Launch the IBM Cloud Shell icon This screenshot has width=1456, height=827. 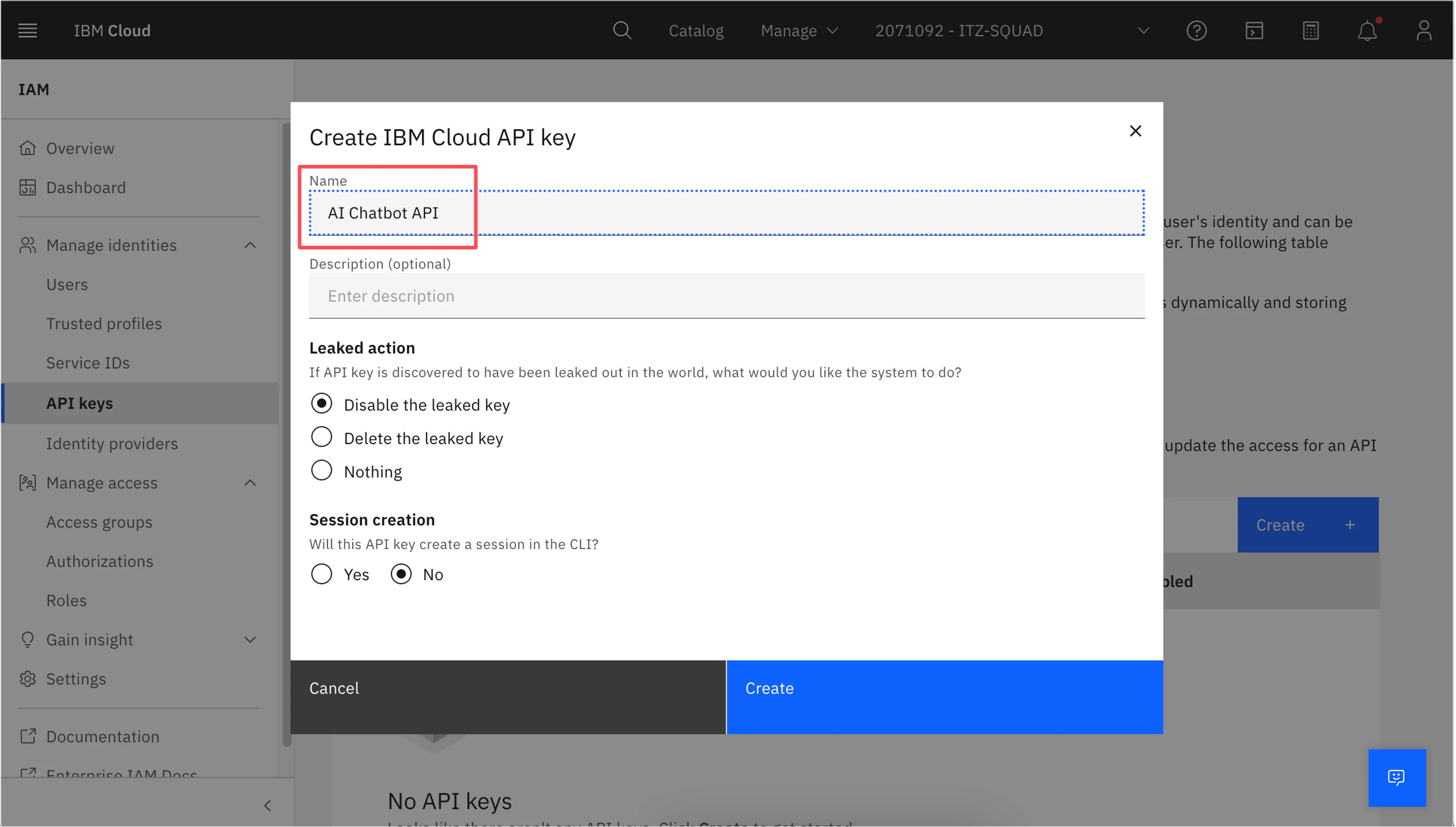[1253, 31]
